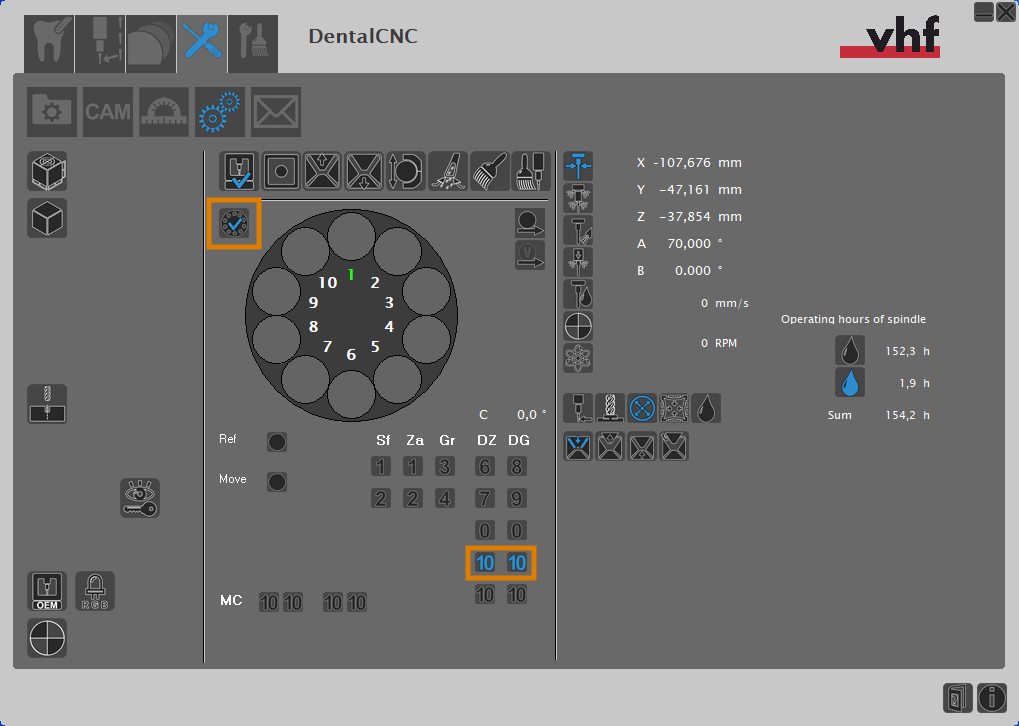Click button 6 under DZ
This screenshot has width=1019, height=726.
pos(485,467)
